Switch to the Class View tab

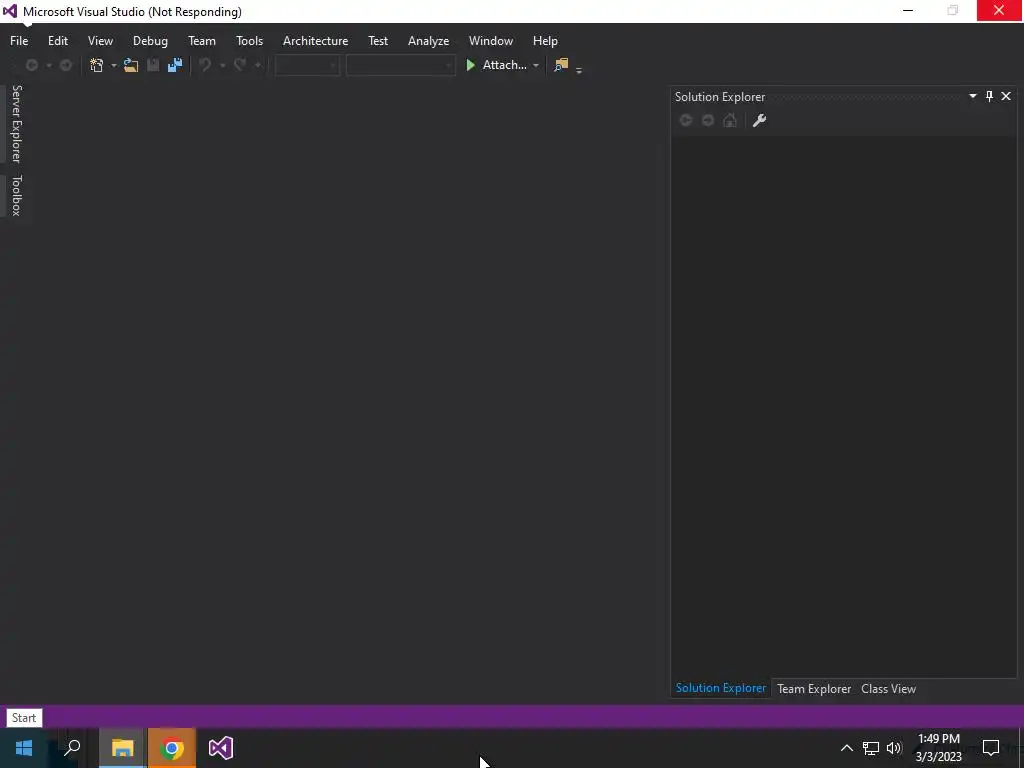pyautogui.click(x=888, y=688)
